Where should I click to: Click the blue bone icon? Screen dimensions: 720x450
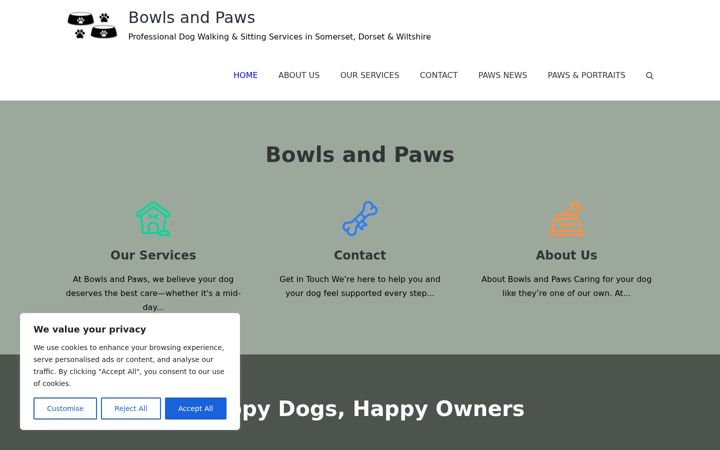click(x=360, y=219)
